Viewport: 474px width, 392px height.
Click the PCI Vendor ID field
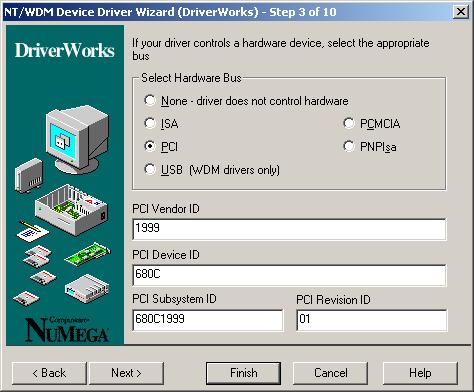click(289, 229)
